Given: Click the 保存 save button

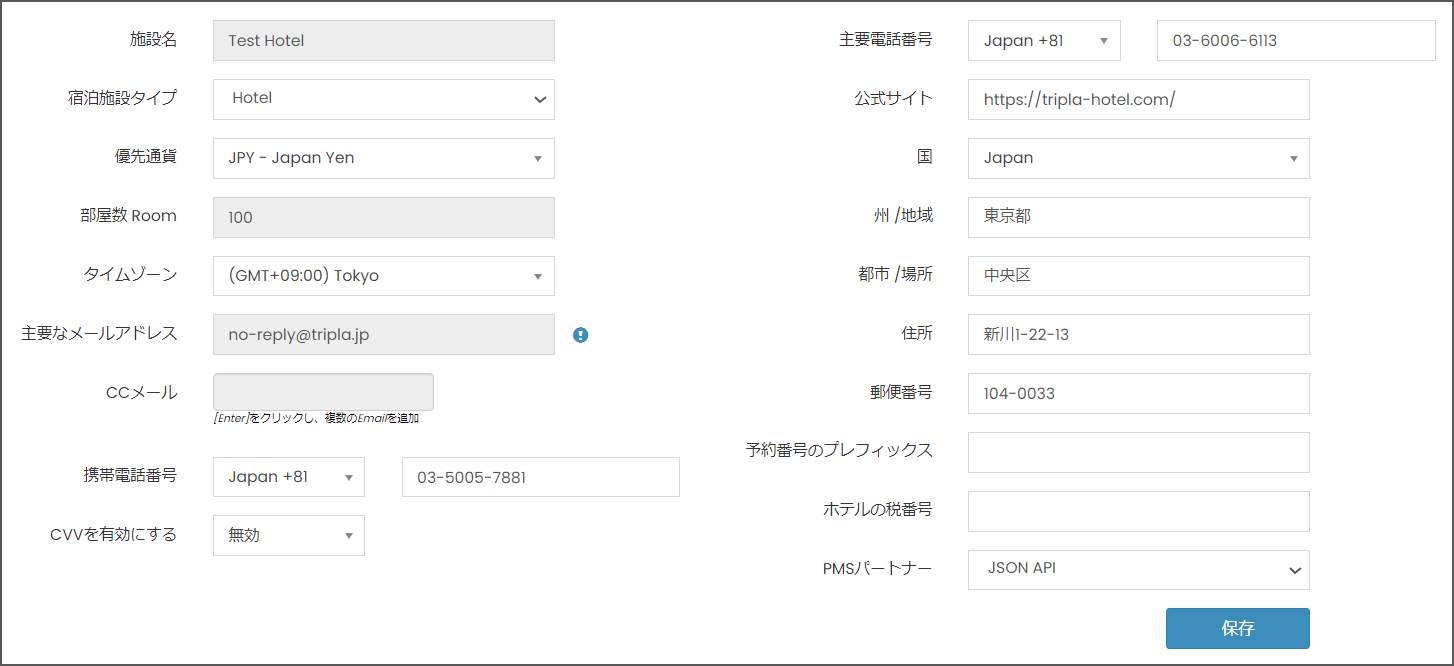Looking at the screenshot, I should (x=1237, y=628).
